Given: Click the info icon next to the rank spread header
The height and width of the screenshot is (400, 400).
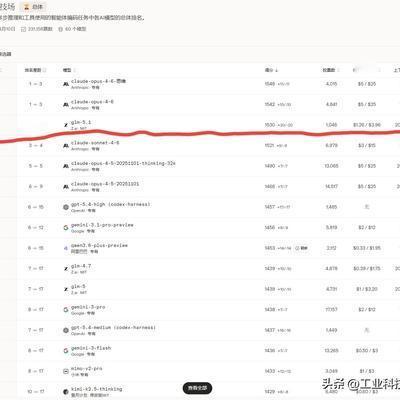Looking at the screenshot, I should pyautogui.click(x=44, y=70).
